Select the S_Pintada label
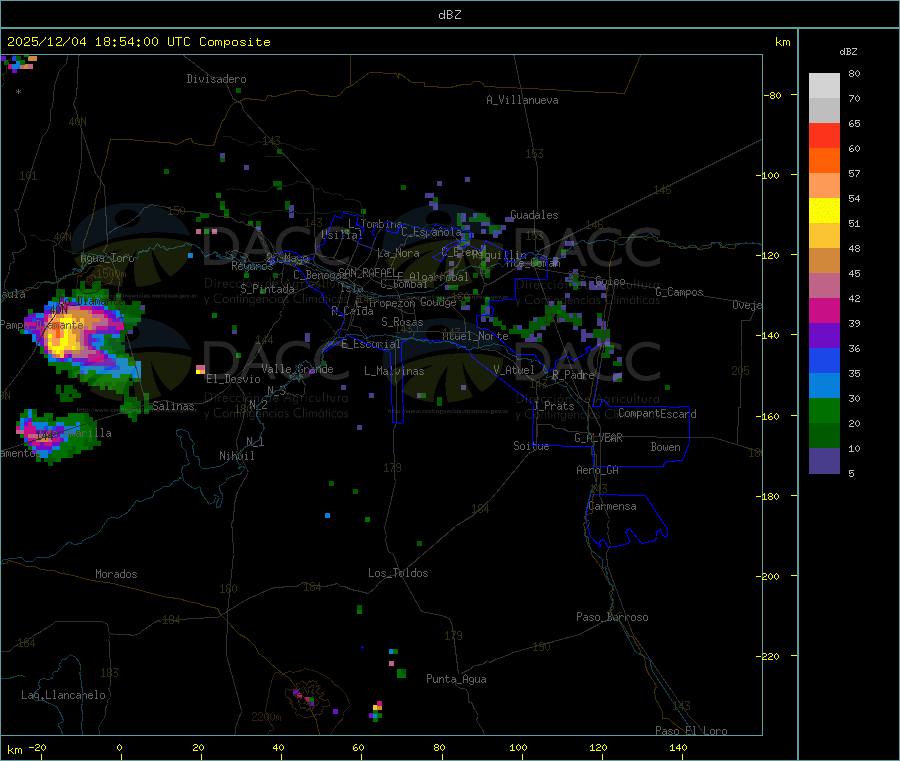Screen dimensions: 900x761 267,289
